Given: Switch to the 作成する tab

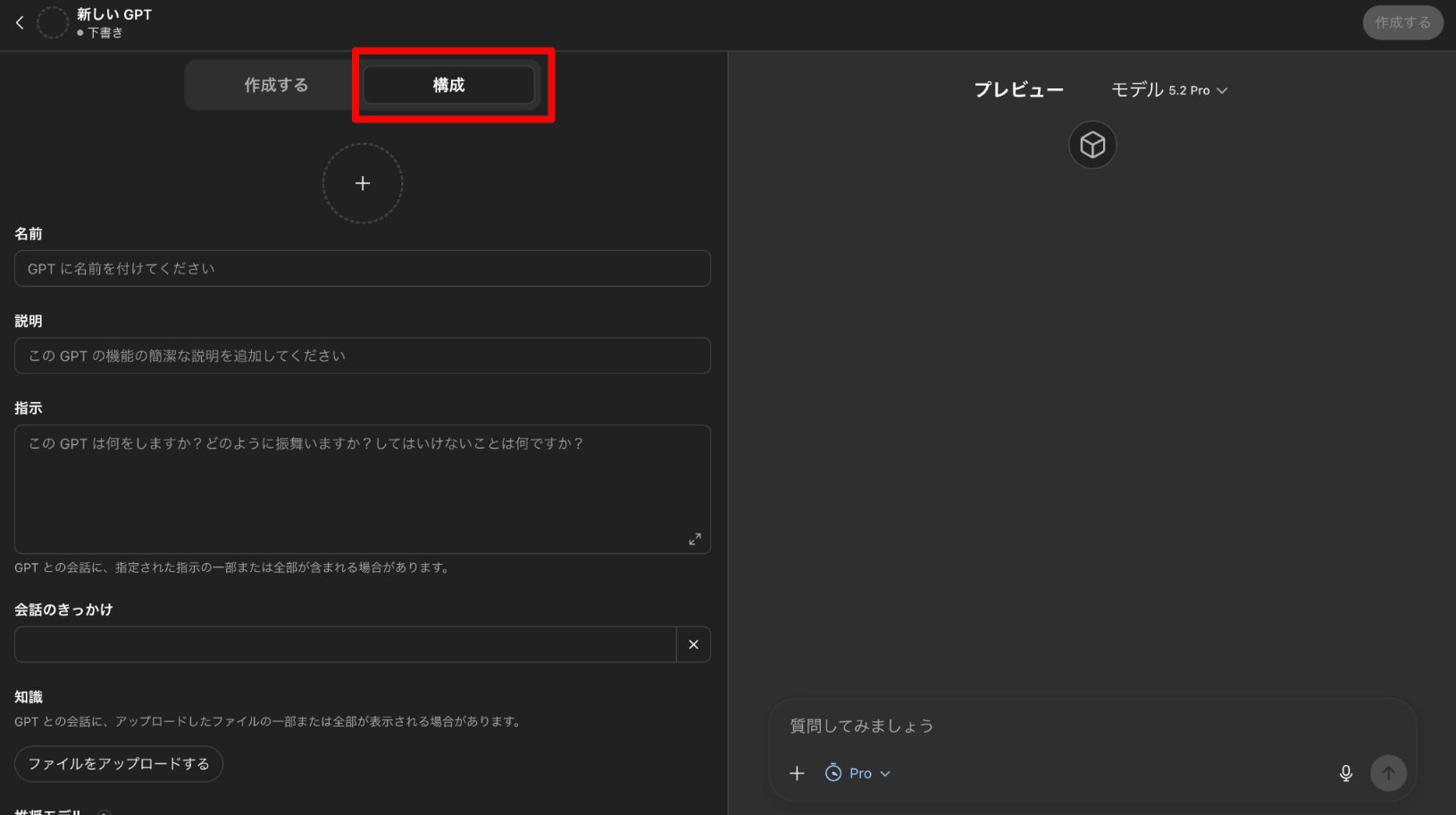Looking at the screenshot, I should 276,85.
